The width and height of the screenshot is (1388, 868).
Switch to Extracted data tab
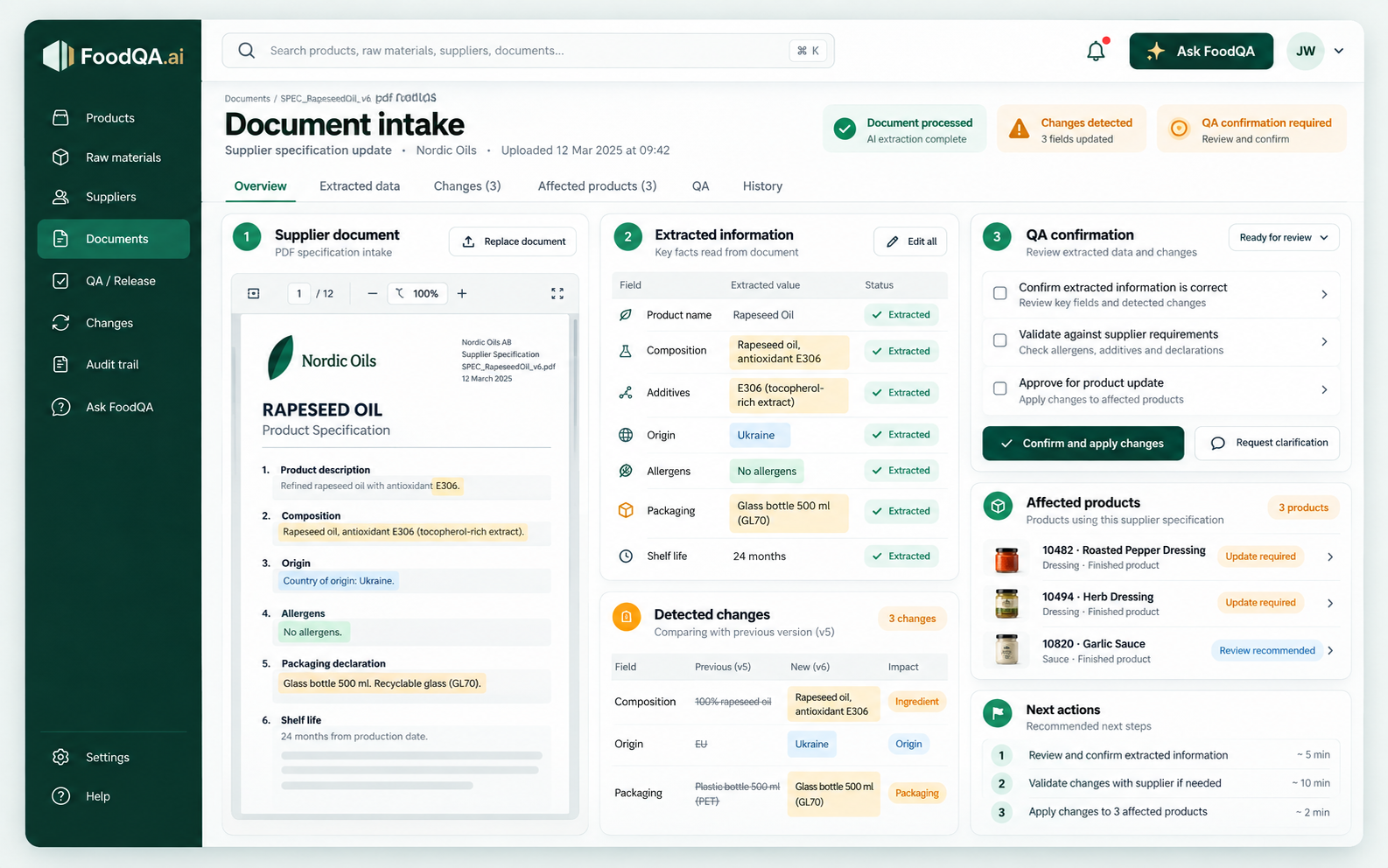coord(360,186)
